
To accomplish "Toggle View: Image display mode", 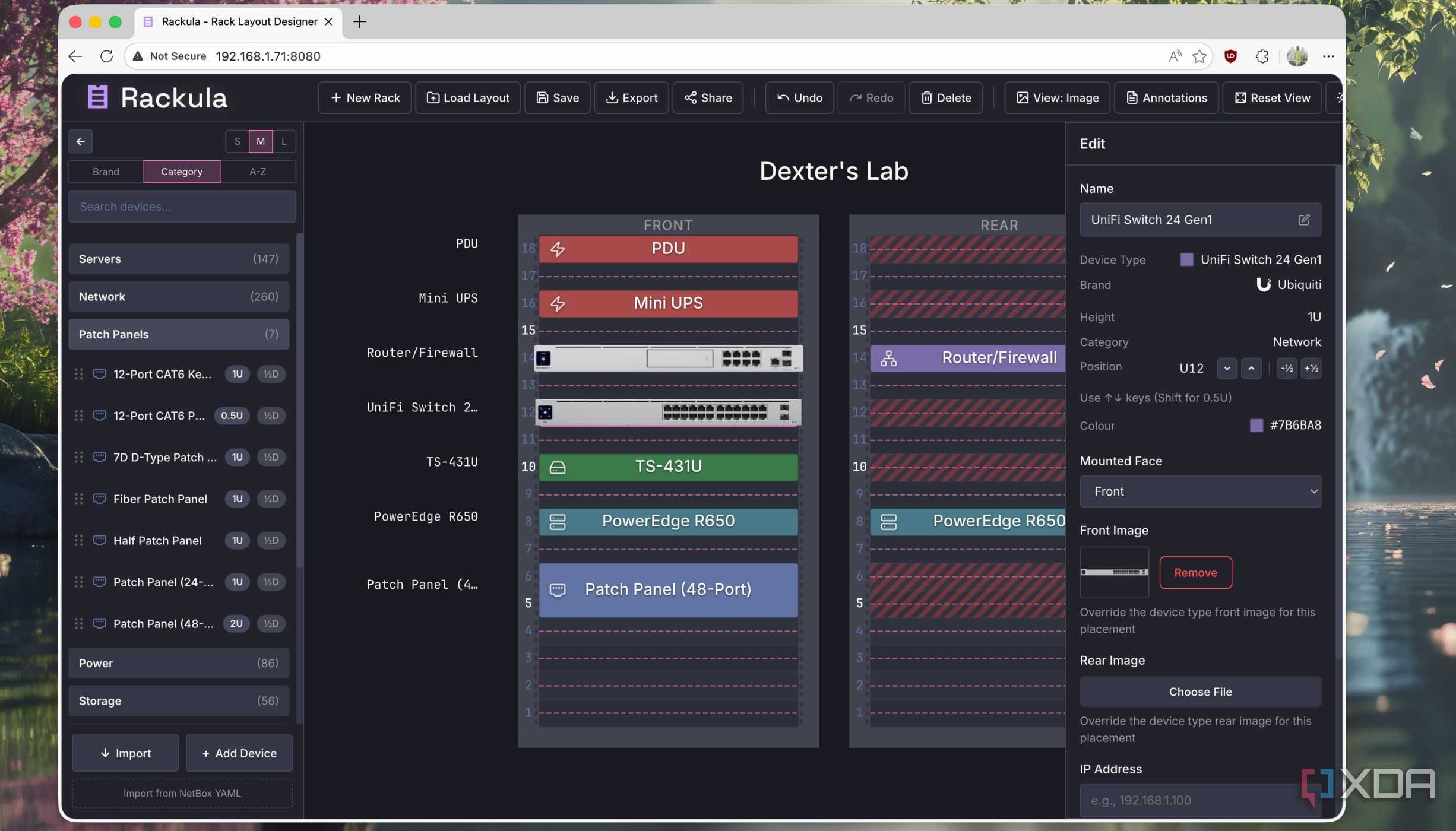I will tap(1058, 97).
